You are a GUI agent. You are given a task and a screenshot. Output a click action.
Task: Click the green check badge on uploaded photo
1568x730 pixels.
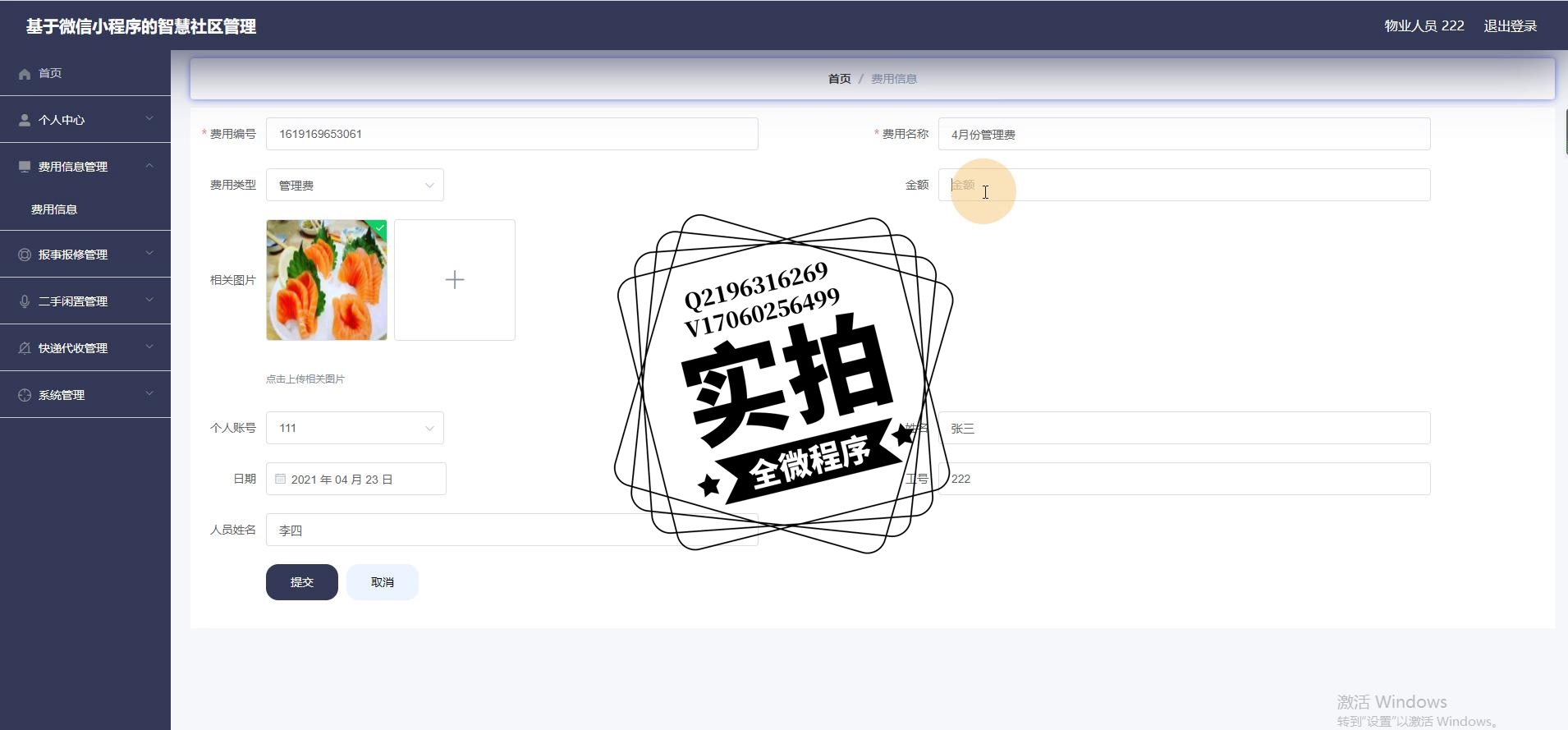click(379, 227)
